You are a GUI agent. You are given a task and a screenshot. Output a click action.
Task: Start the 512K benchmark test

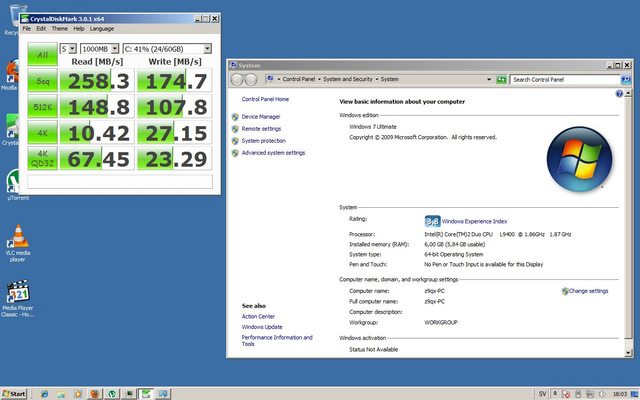click(x=42, y=107)
